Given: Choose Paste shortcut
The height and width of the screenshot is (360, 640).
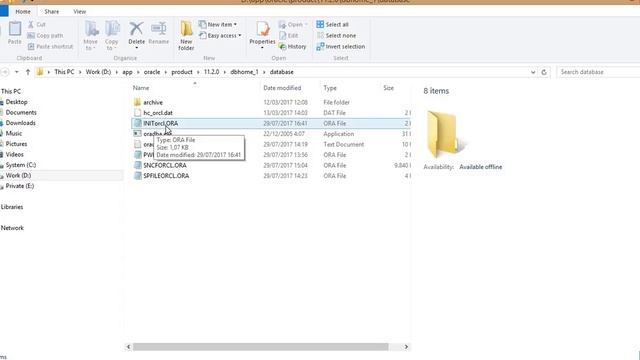Looking at the screenshot, I should [x=50, y=47].
